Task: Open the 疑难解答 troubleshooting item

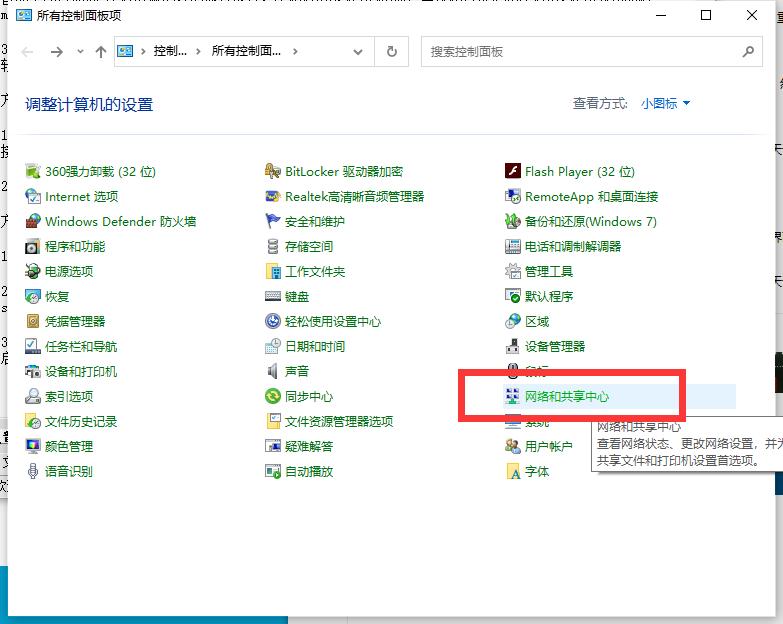Action: pos(309,447)
